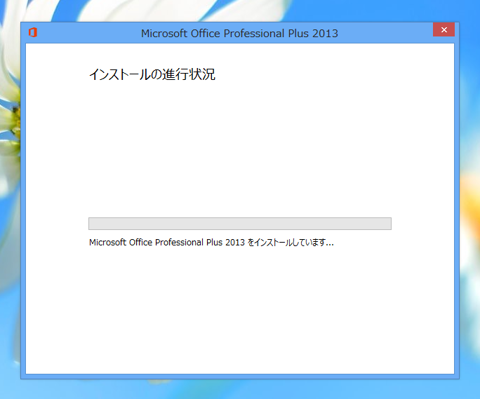Click the heading インストールの進行状況
480x399 pixels.
tap(152, 74)
